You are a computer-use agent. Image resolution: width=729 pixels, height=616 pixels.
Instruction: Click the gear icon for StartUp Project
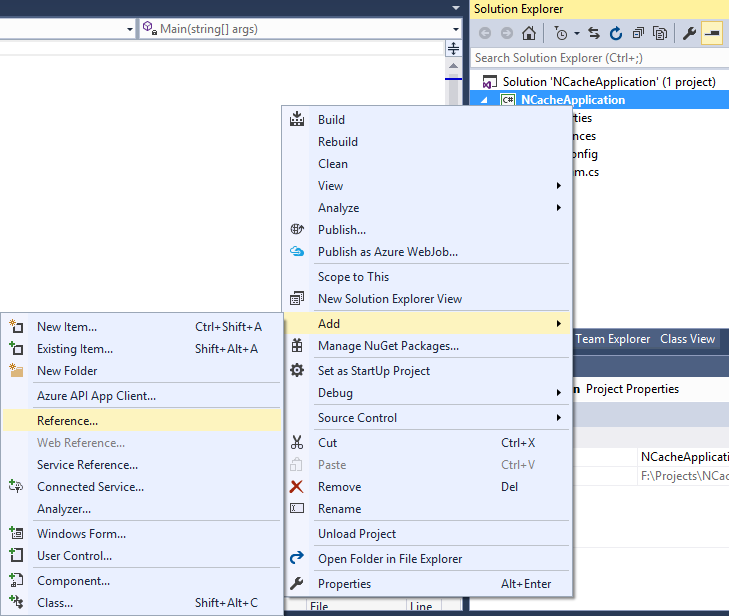[297, 371]
